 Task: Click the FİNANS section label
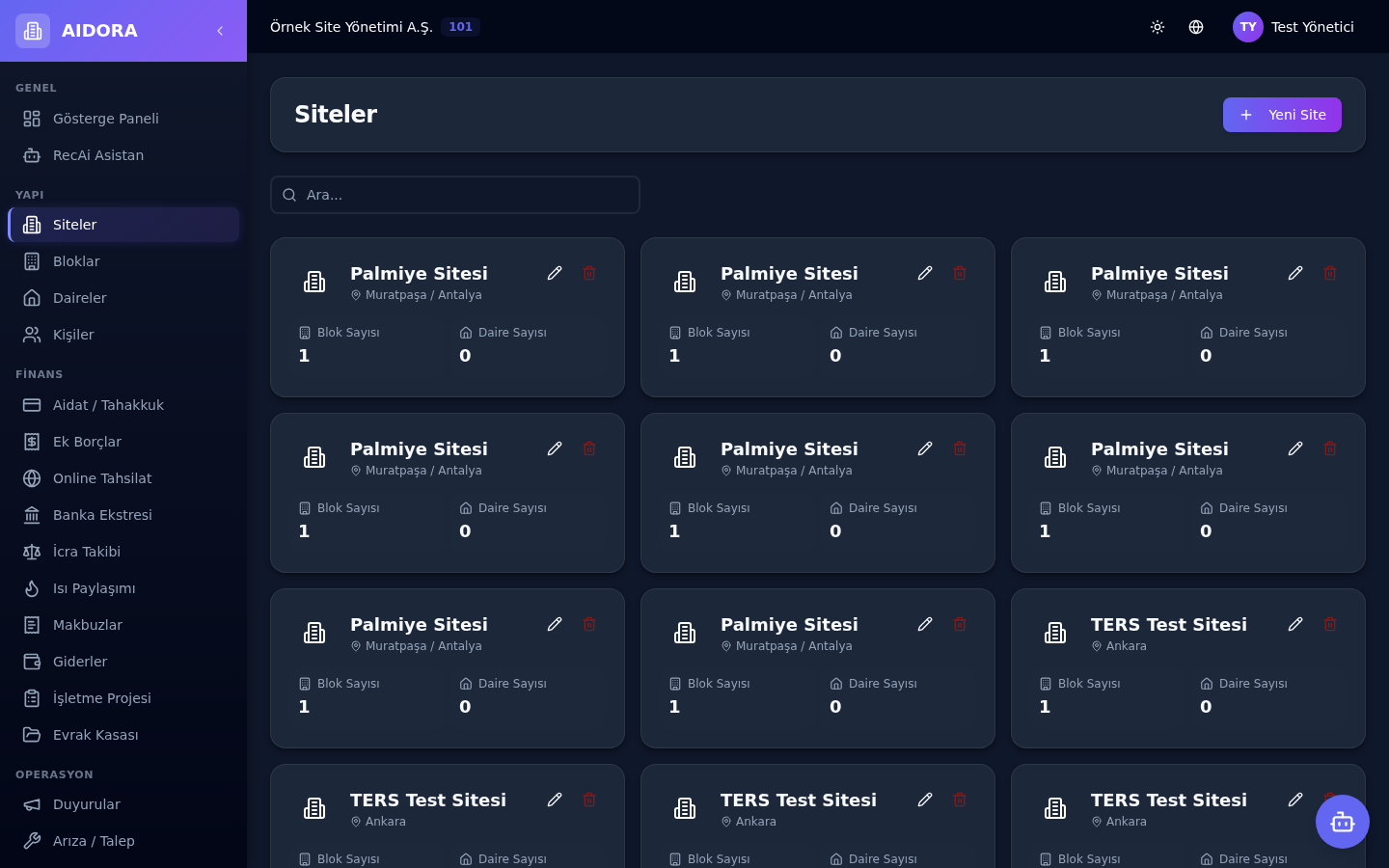(40, 374)
